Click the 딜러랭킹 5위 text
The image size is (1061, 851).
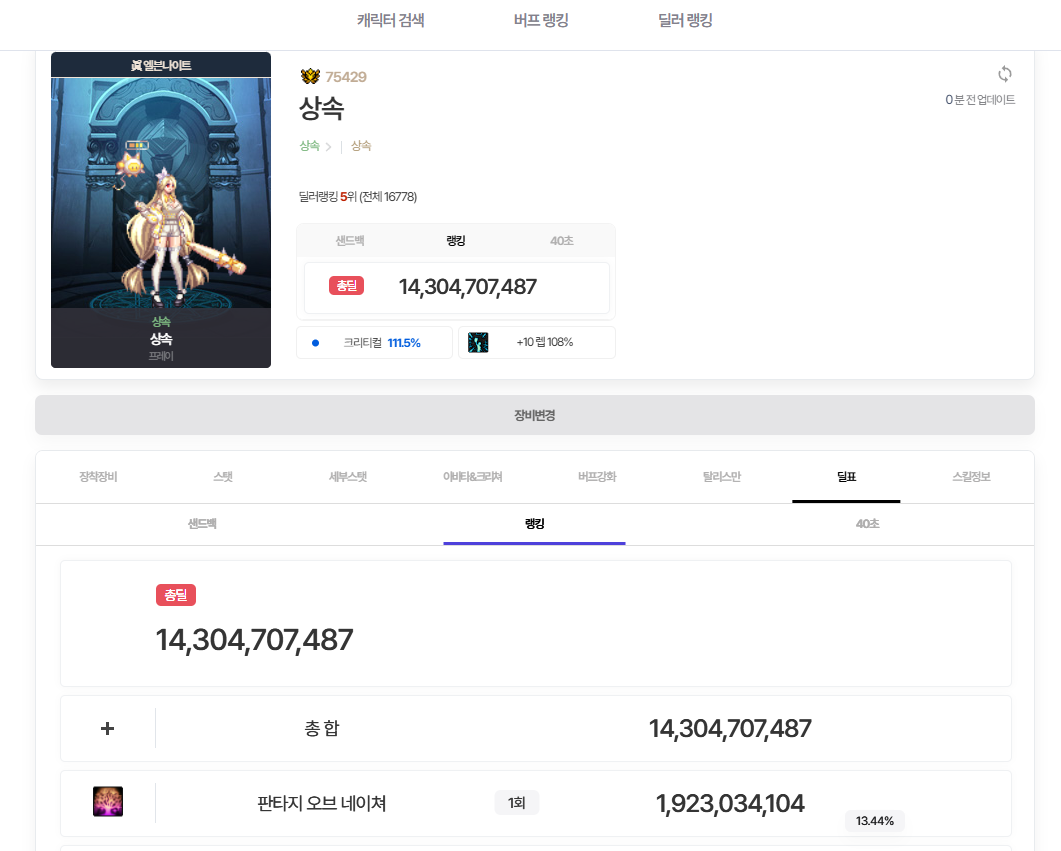coord(358,197)
